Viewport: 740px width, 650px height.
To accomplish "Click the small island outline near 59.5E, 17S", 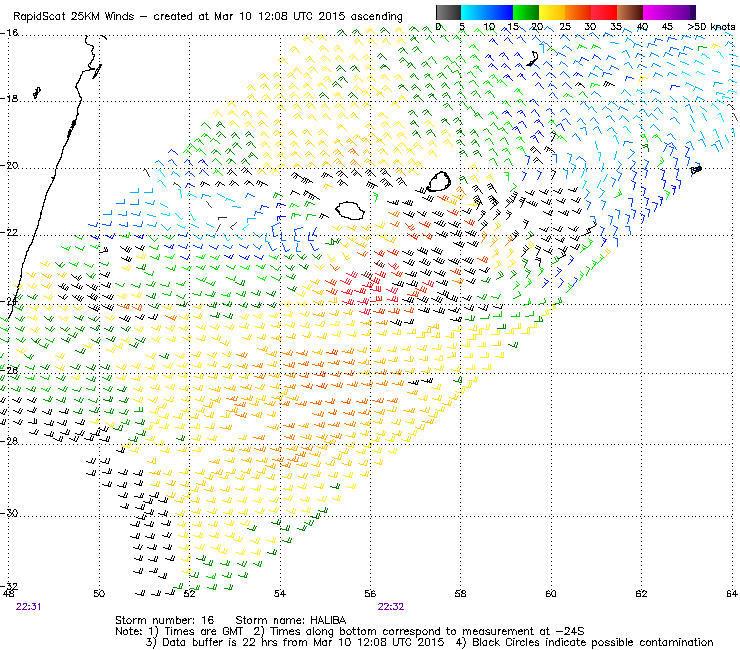I will pyautogui.click(x=533, y=59).
